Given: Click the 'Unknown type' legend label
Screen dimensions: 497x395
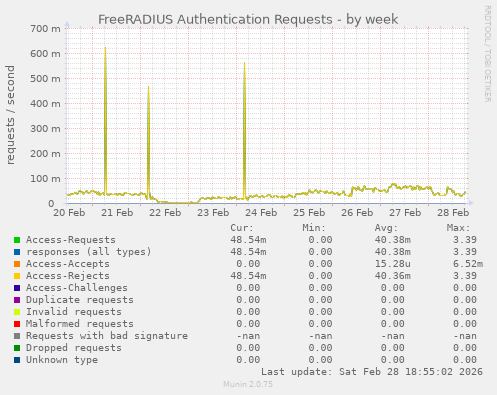Looking at the screenshot, I should 62,360.
